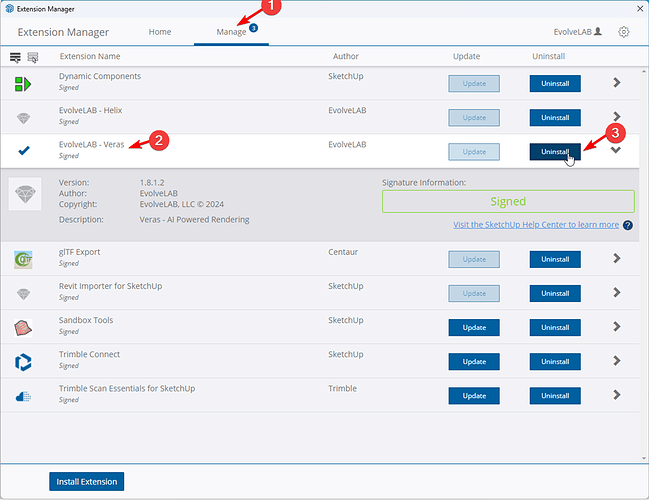Click the select all extensions icon
649x500 pixels.
click(x=15, y=58)
